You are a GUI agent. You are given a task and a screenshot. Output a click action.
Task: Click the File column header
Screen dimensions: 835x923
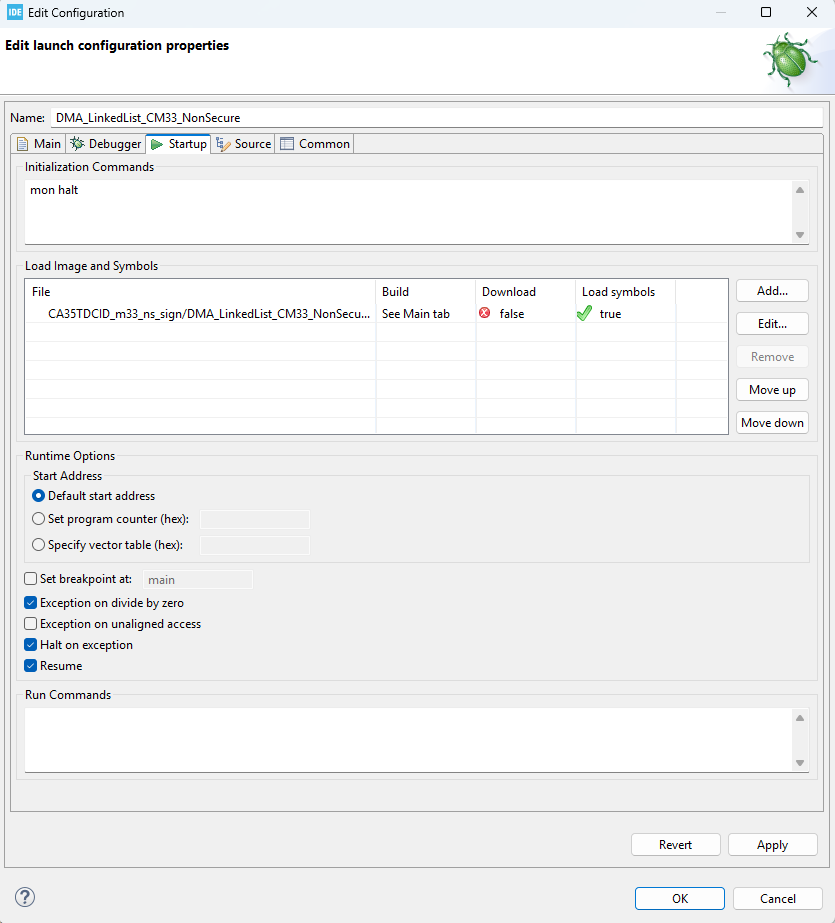[x=201, y=292]
